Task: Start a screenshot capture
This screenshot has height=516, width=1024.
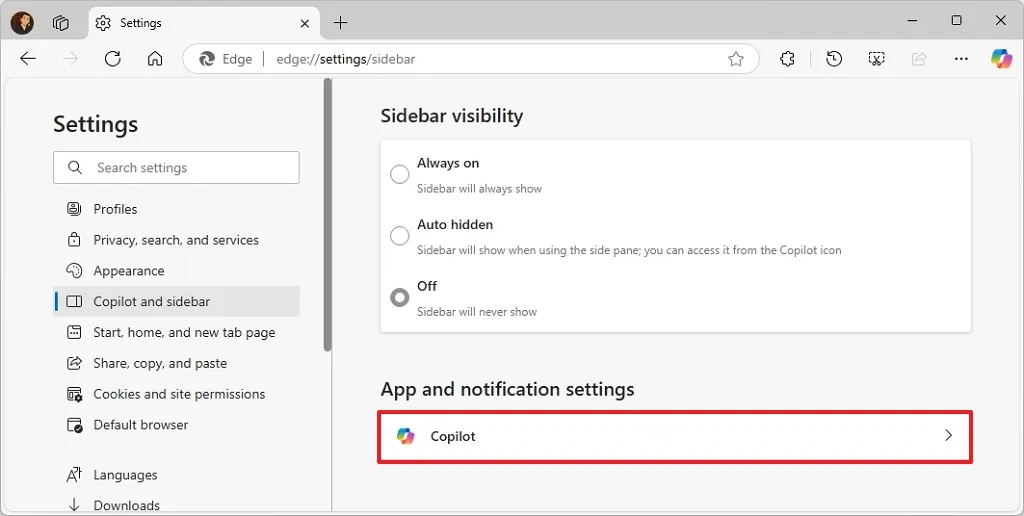Action: [x=876, y=59]
